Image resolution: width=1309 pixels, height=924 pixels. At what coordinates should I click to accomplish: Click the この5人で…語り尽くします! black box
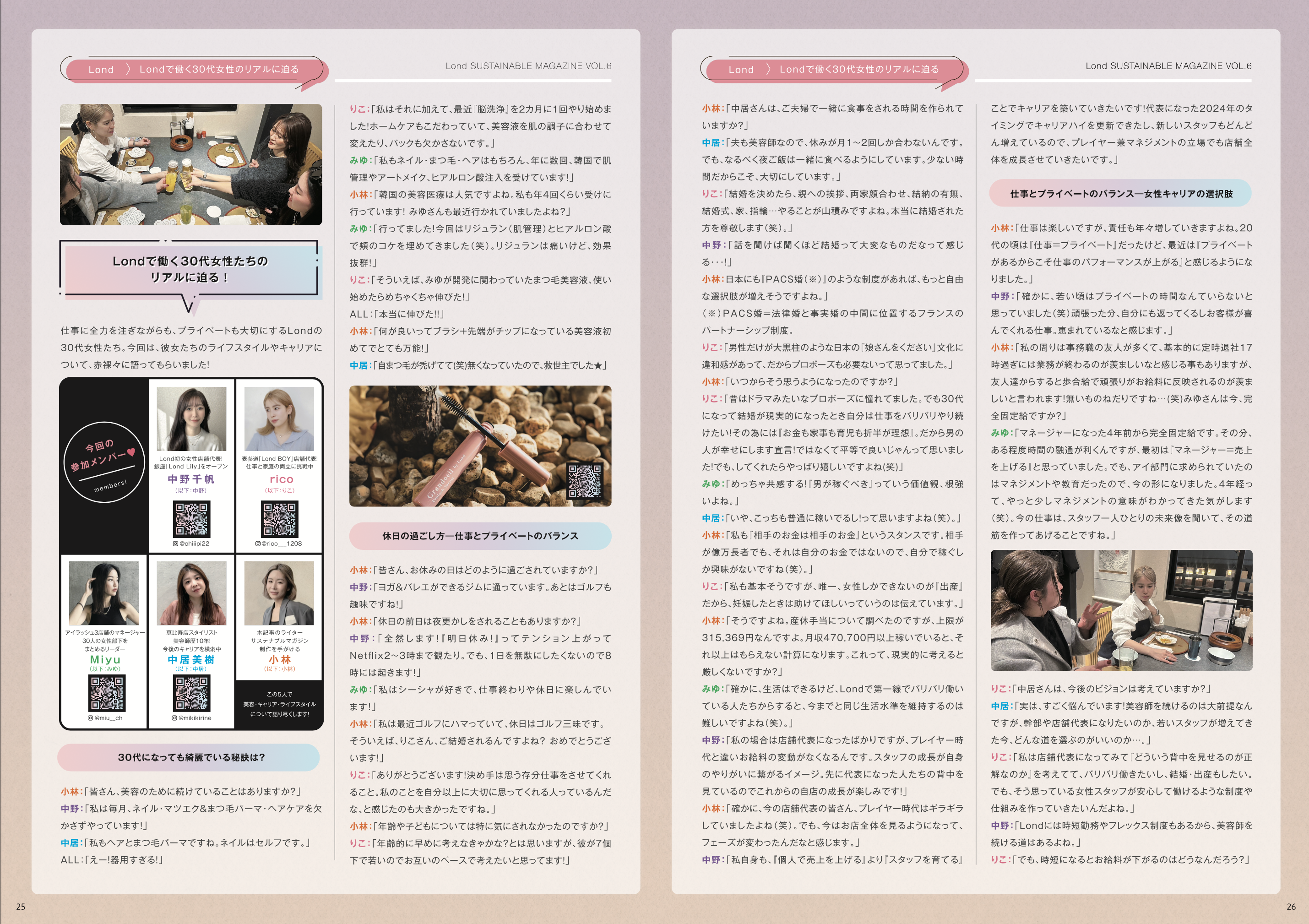point(279,704)
